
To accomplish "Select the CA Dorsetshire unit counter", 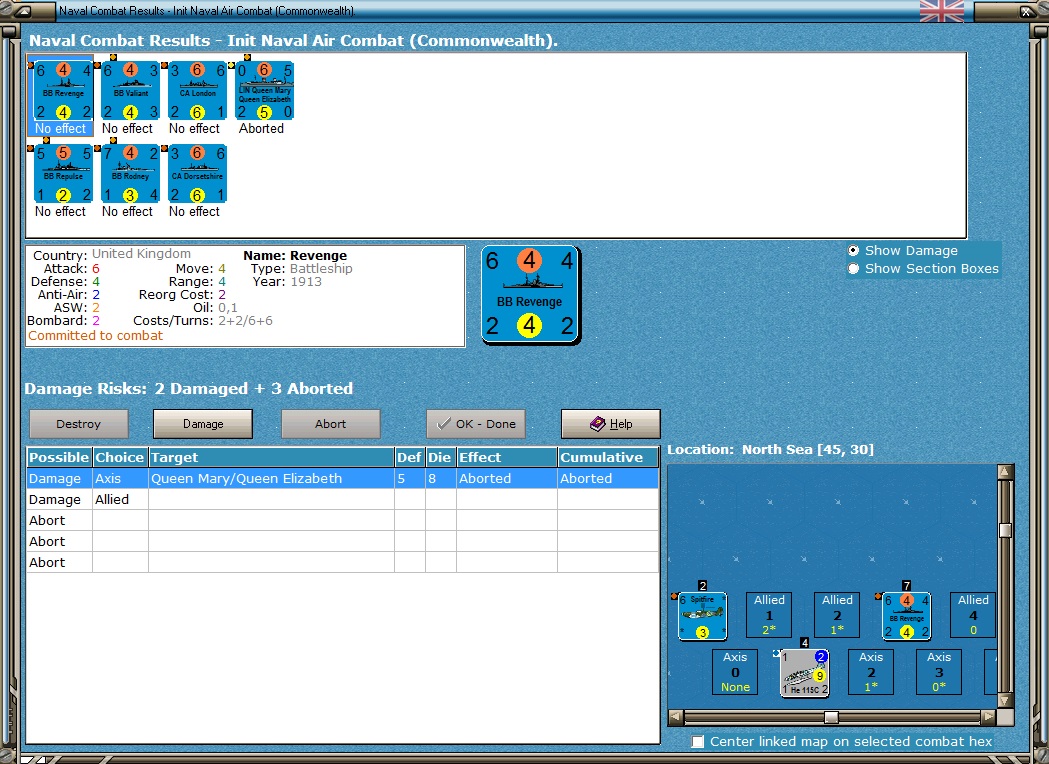I will 197,173.
